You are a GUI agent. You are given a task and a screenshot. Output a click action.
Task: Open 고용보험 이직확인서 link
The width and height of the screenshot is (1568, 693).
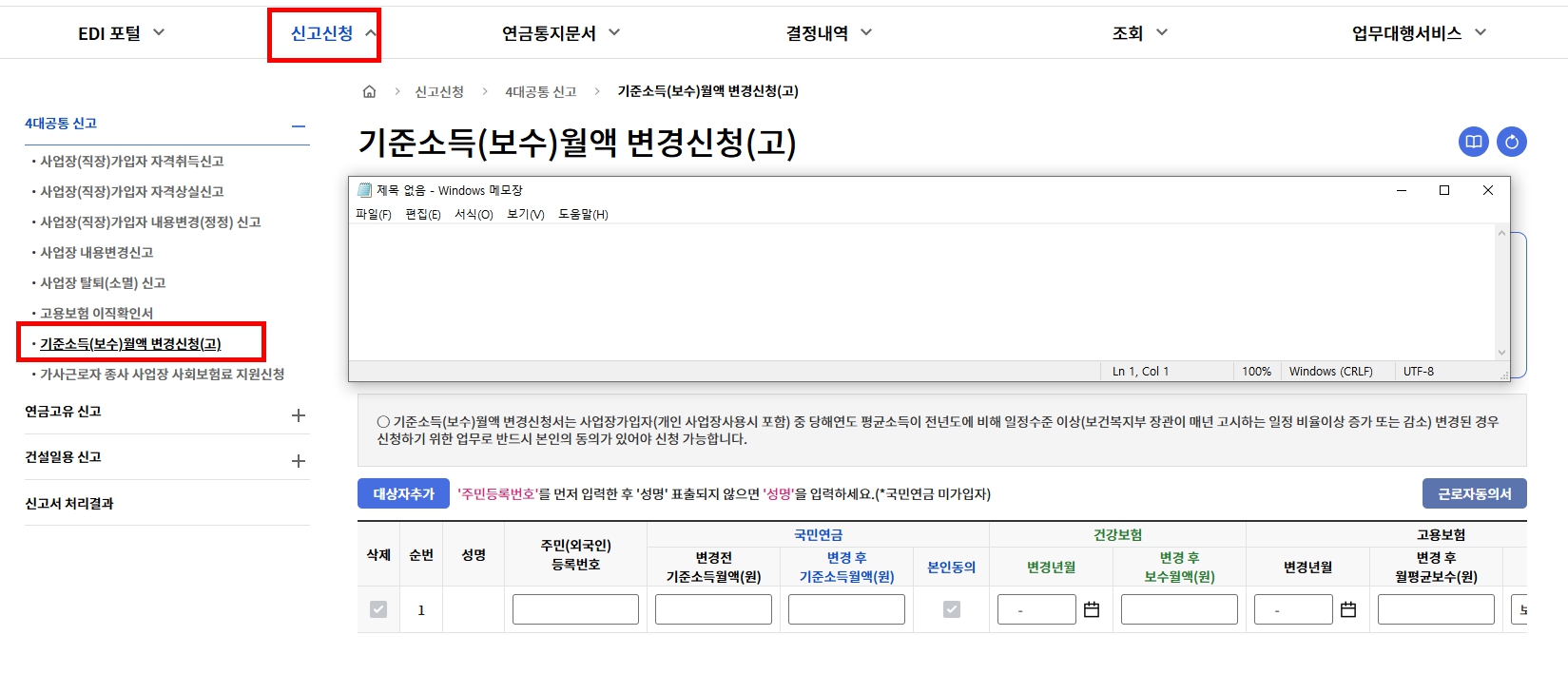click(x=96, y=314)
